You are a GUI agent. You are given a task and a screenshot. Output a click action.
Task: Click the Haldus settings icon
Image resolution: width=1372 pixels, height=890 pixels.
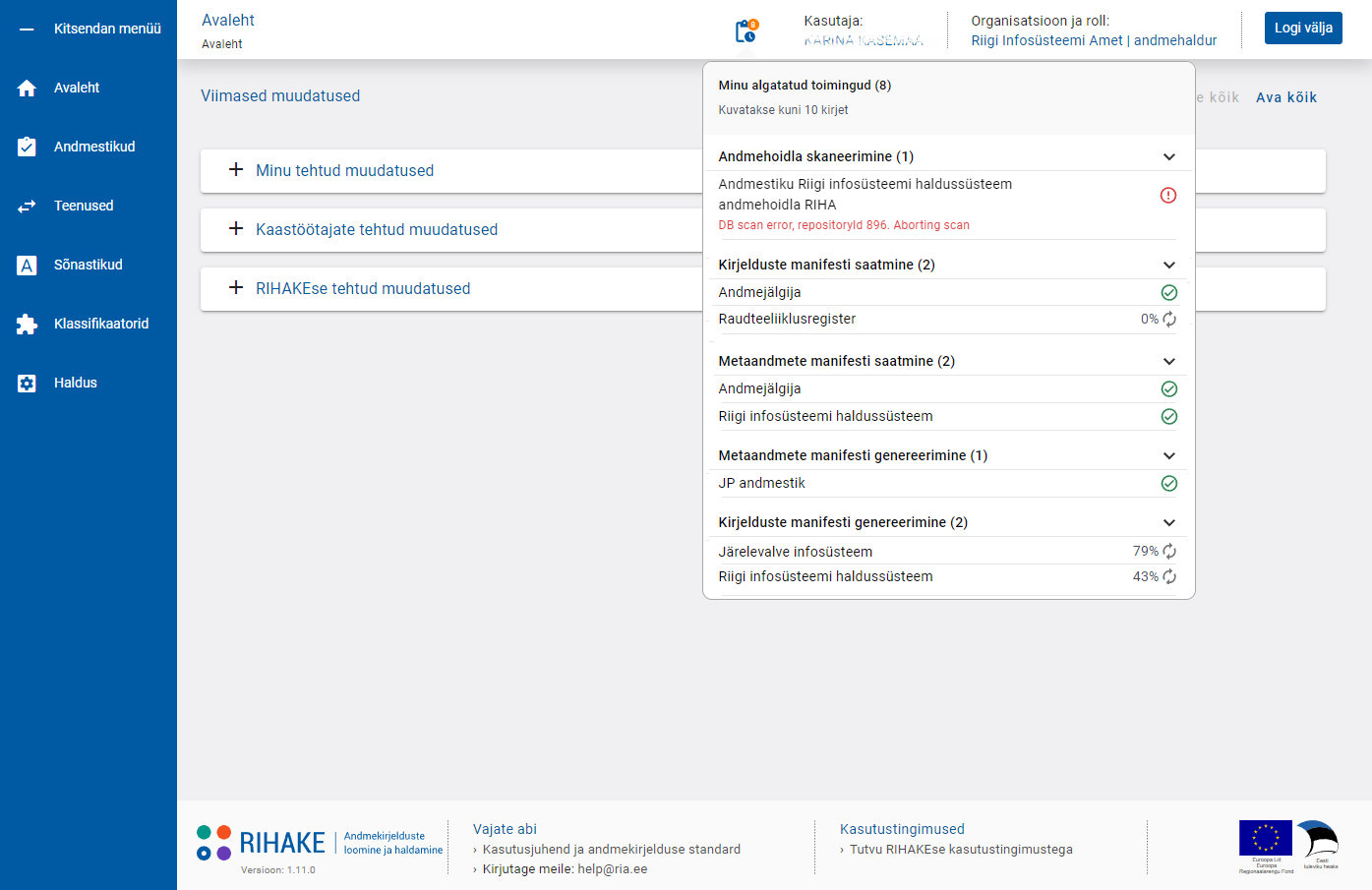coord(27,383)
